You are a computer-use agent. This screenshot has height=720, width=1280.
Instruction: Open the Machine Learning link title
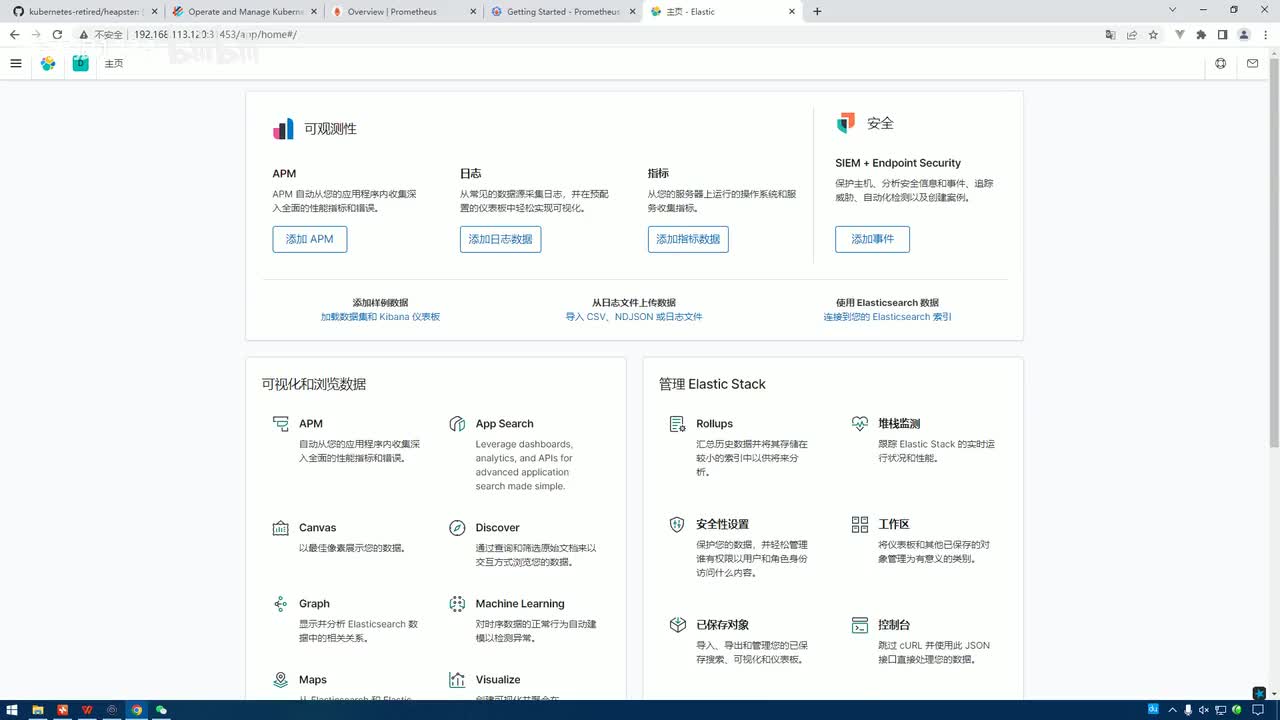pyautogui.click(x=520, y=604)
